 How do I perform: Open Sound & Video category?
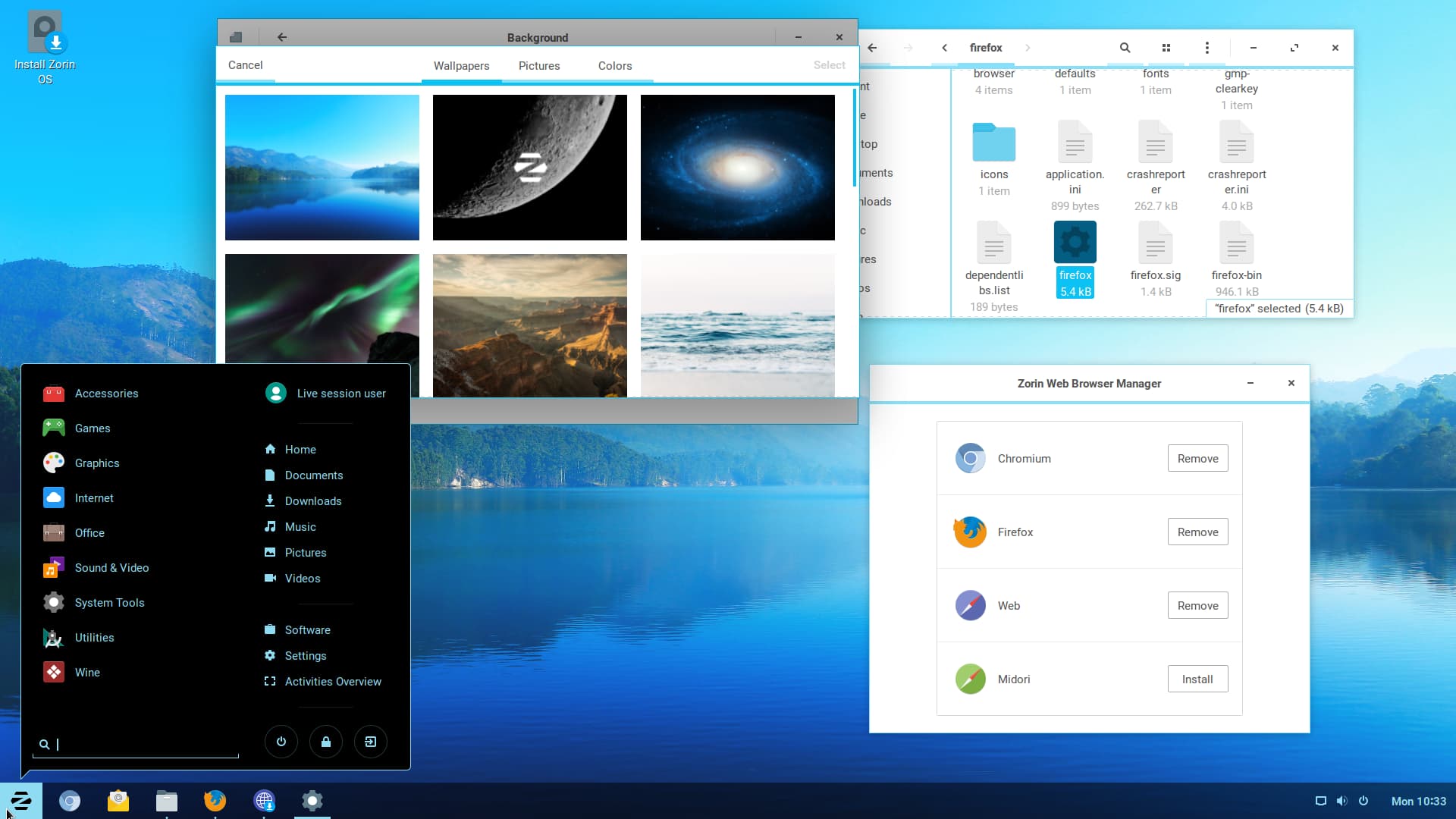(96, 568)
